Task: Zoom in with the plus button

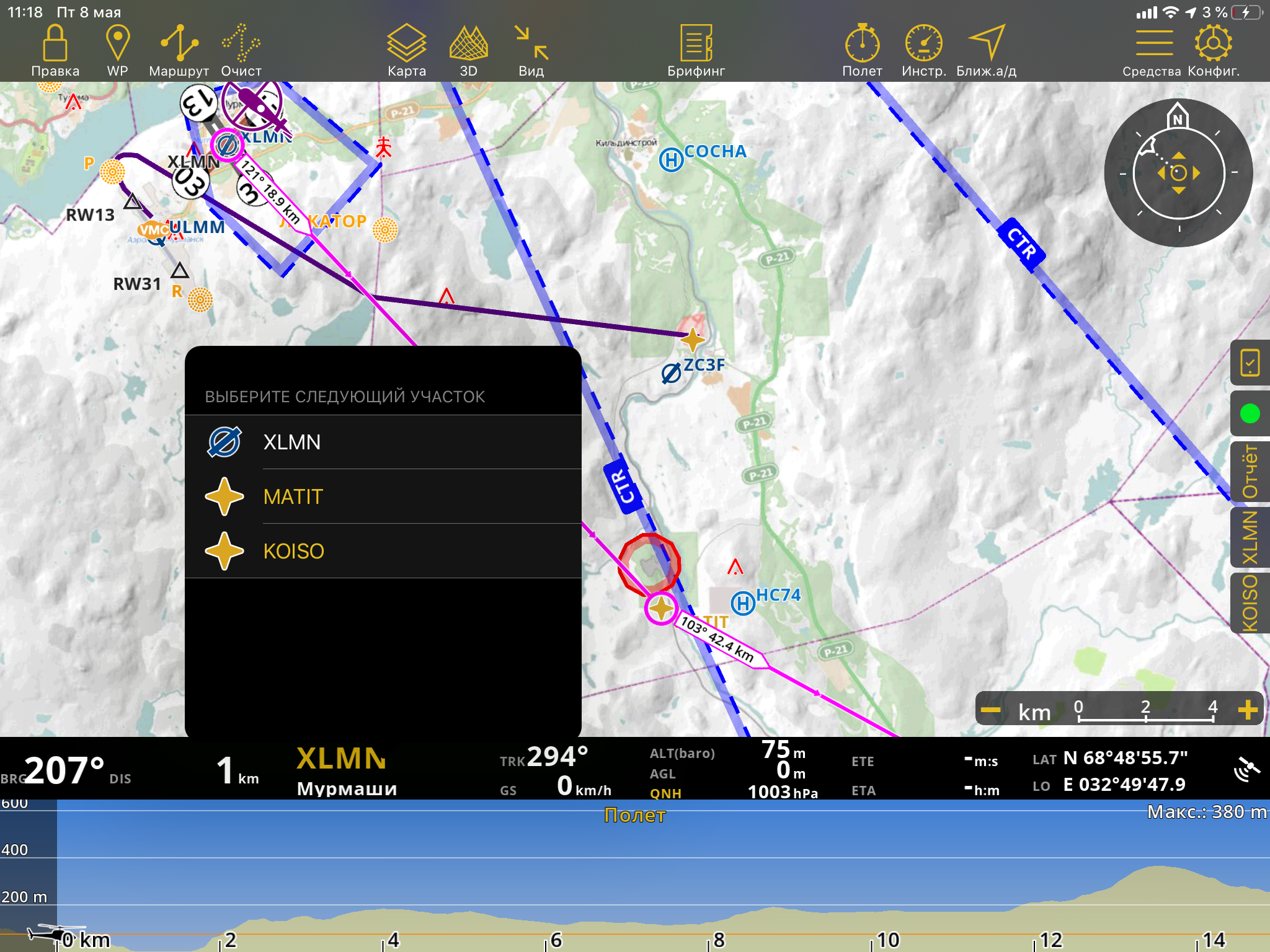Action: point(1248,710)
